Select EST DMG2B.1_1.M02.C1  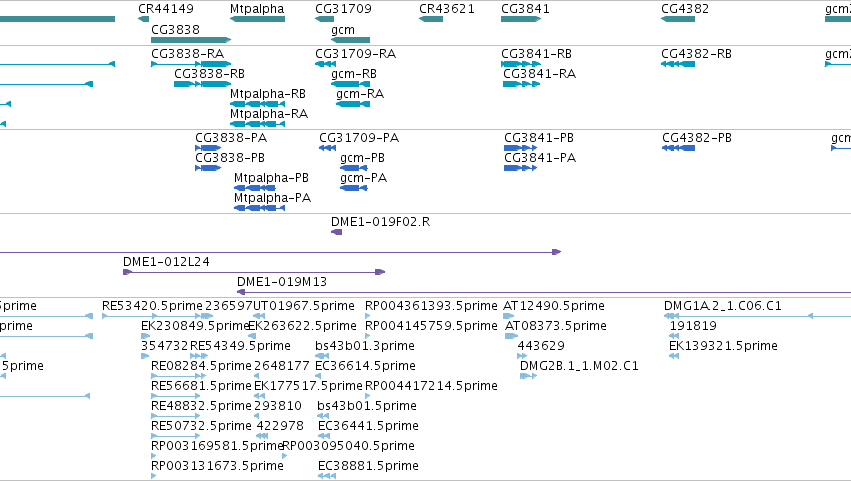(x=579, y=366)
